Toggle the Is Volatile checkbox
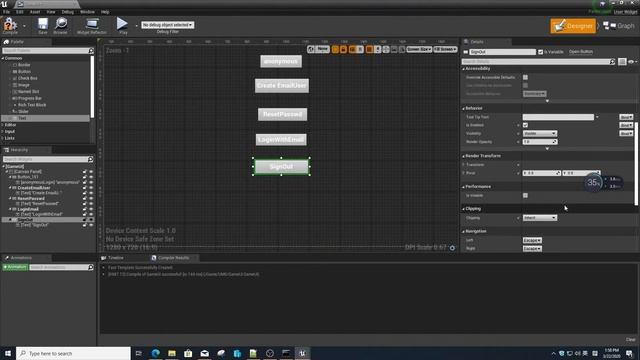This screenshot has height=360, width=640. coord(525,196)
